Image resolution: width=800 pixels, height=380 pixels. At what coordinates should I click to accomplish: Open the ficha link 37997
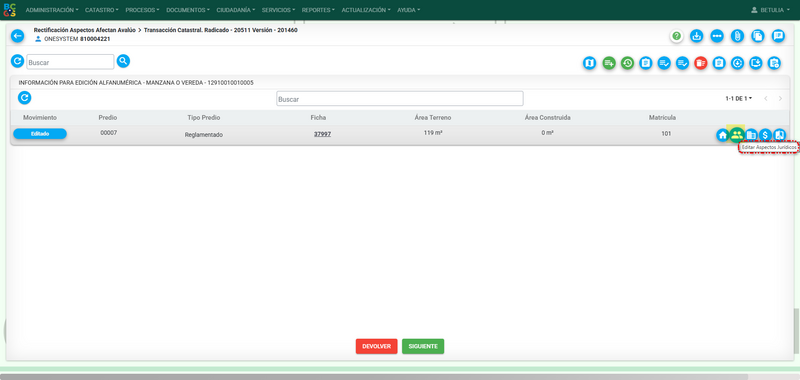[x=322, y=134]
